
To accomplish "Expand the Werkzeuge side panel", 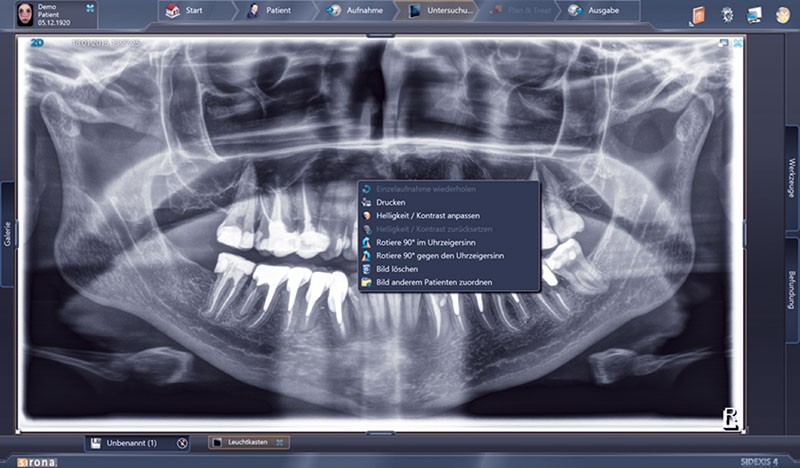I will 792,177.
